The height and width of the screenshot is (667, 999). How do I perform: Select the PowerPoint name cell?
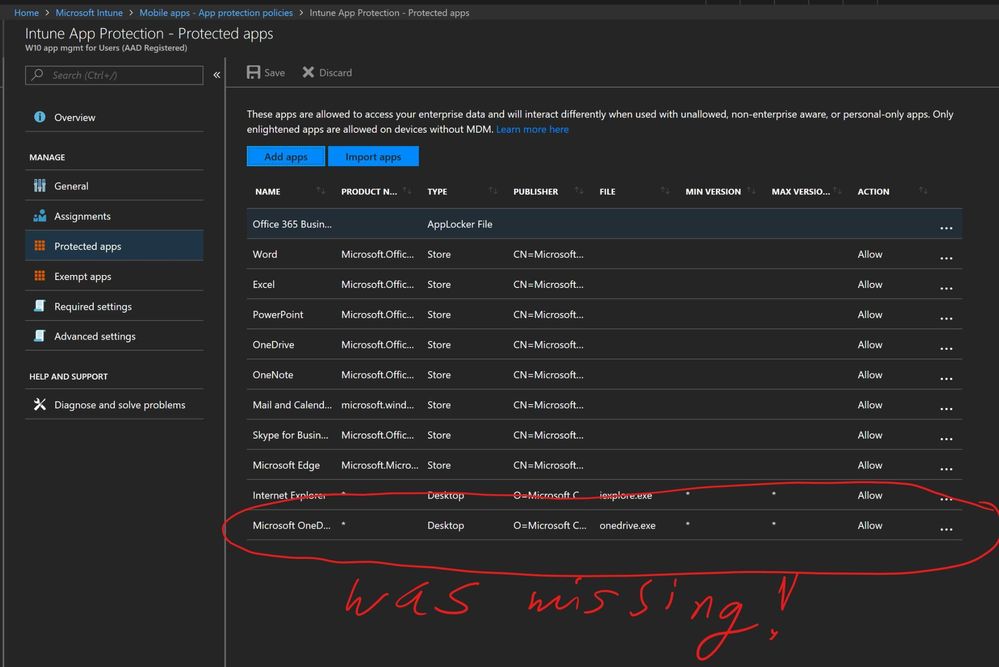click(x=278, y=314)
